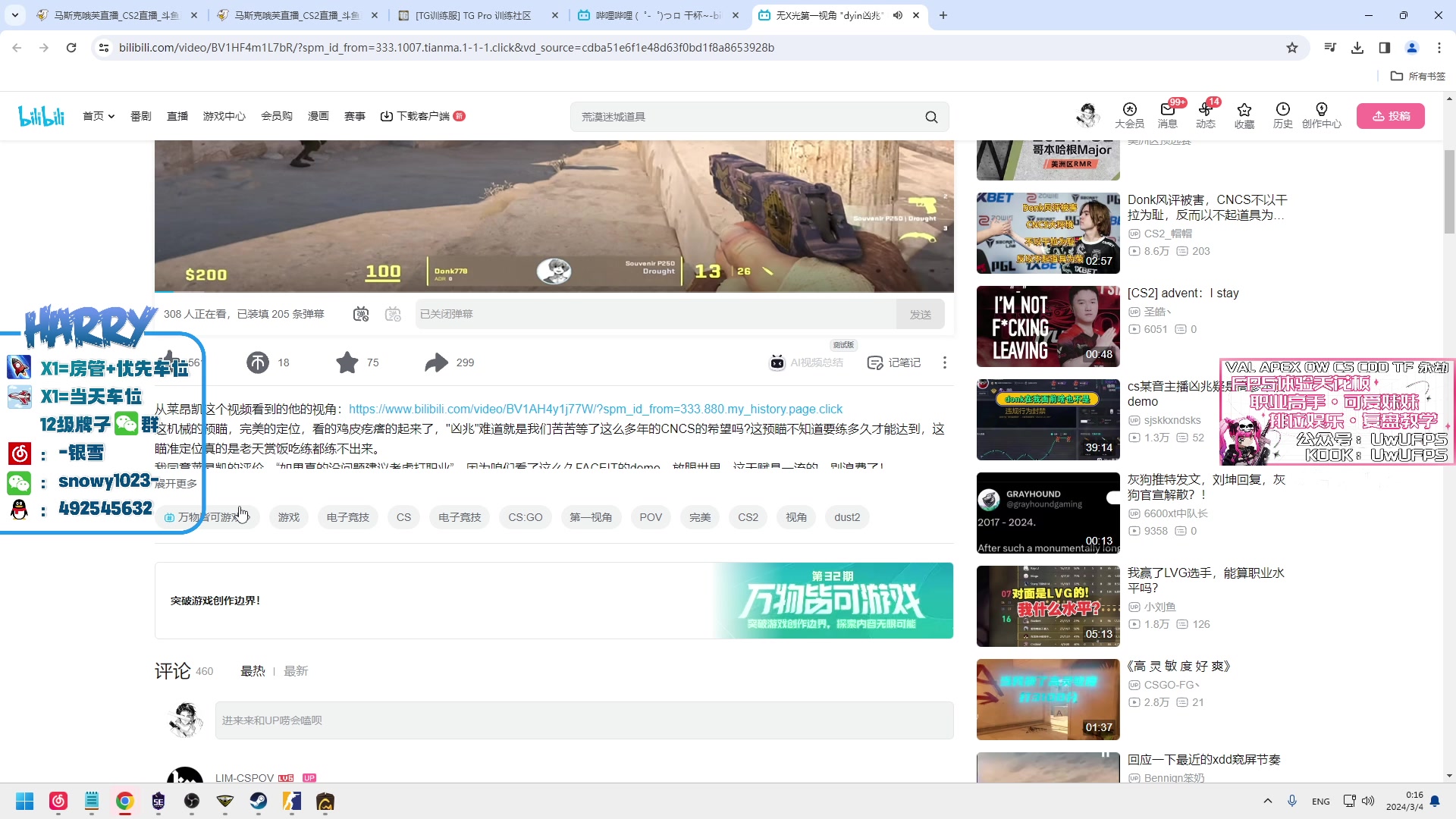The width and height of the screenshot is (1456, 819).
Task: Open Windows Start menu
Action: click(x=25, y=802)
